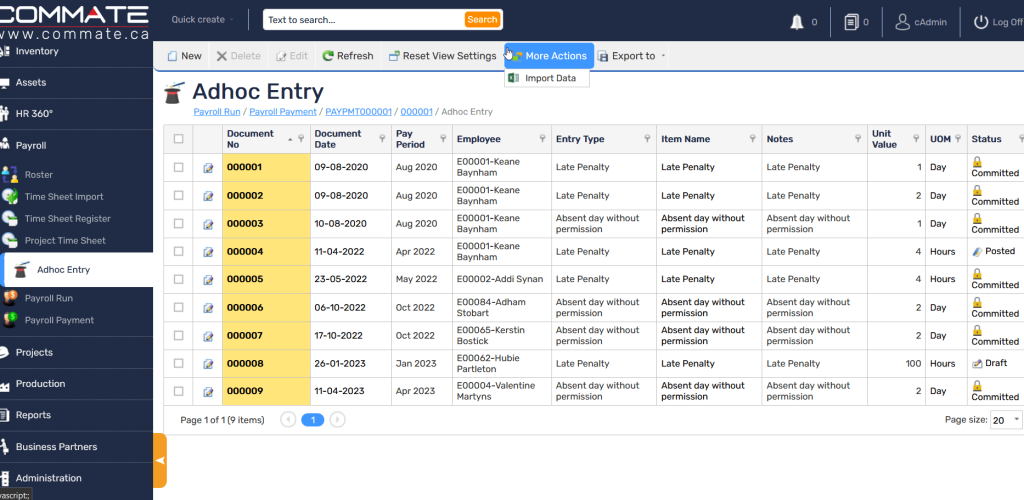Filter the Document Date column pin icon
This screenshot has height=500, width=1024.
pyautogui.click(x=382, y=138)
